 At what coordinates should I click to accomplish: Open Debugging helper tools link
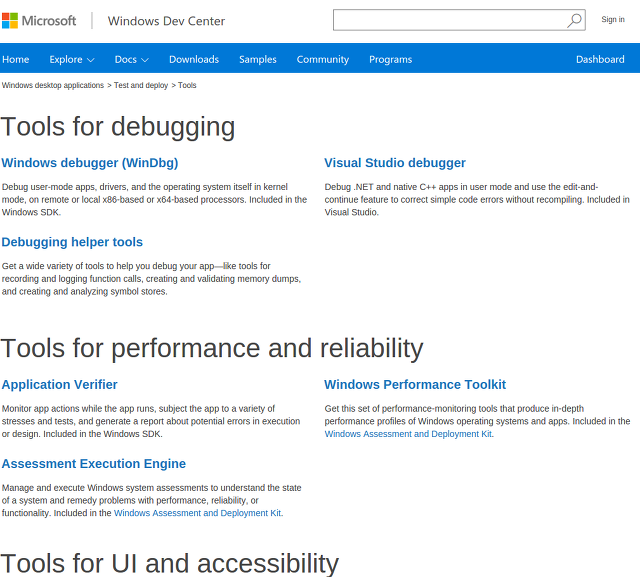pos(72,242)
